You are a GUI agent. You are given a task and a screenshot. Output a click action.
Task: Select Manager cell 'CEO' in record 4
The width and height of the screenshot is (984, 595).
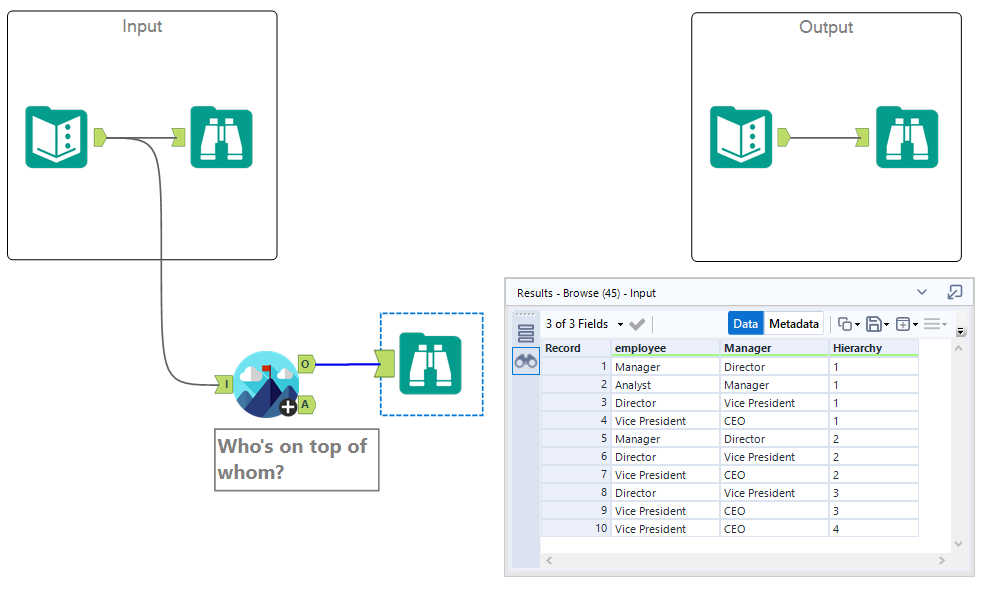point(774,421)
